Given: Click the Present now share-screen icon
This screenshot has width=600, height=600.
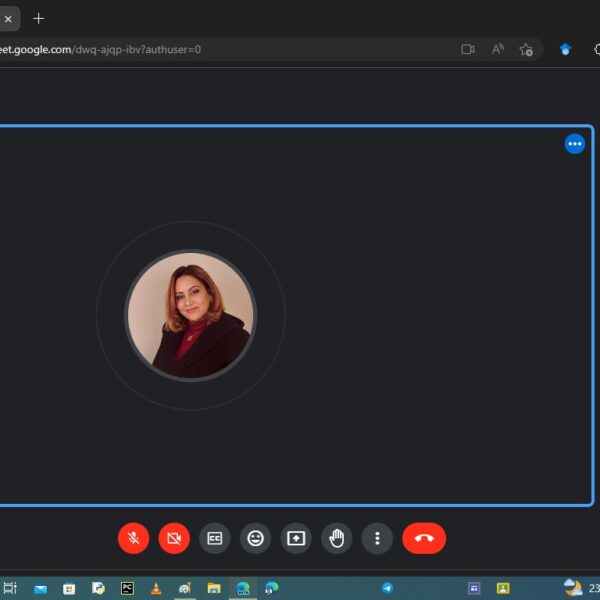Looking at the screenshot, I should 296,538.
